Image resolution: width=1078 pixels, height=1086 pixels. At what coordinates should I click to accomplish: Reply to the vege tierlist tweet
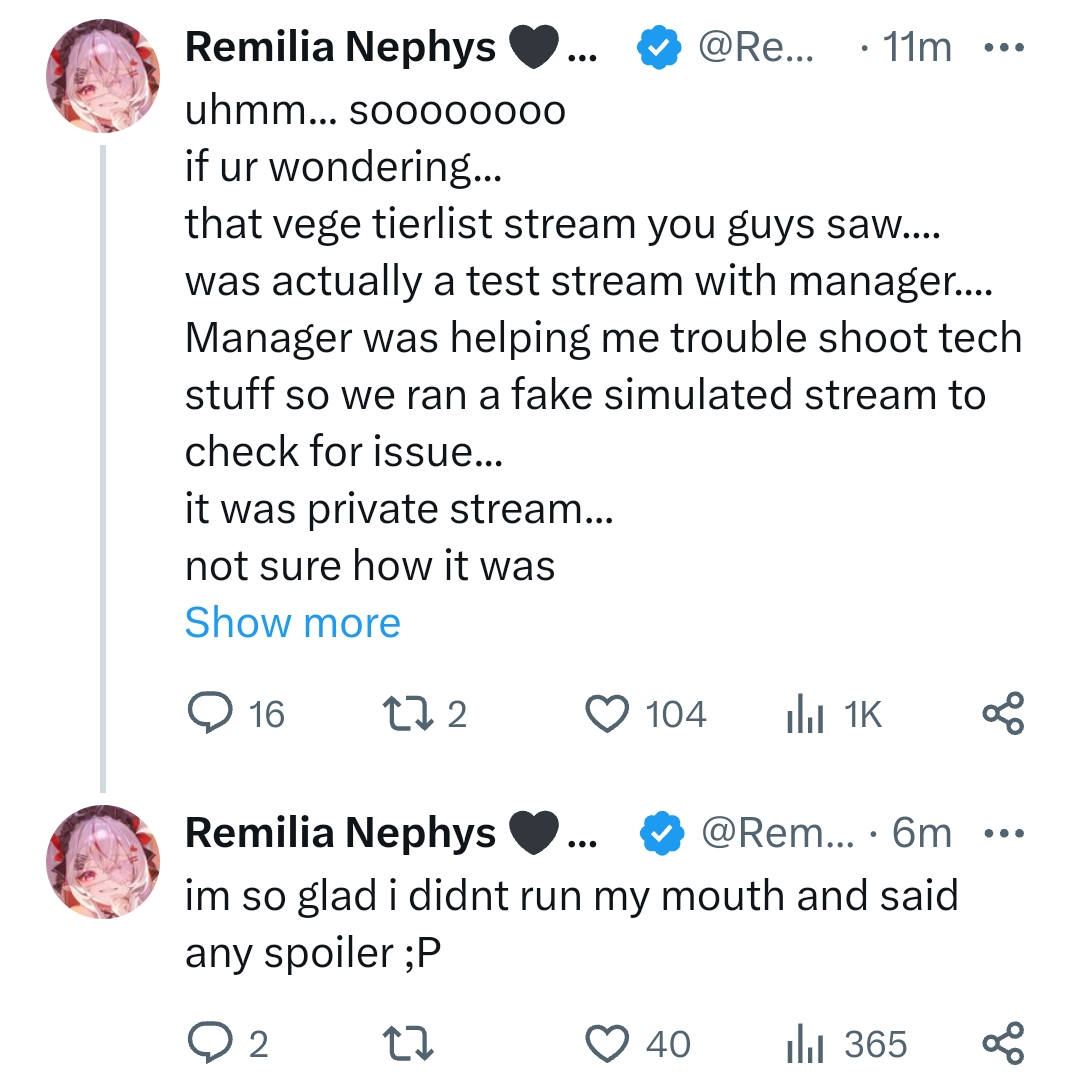209,714
